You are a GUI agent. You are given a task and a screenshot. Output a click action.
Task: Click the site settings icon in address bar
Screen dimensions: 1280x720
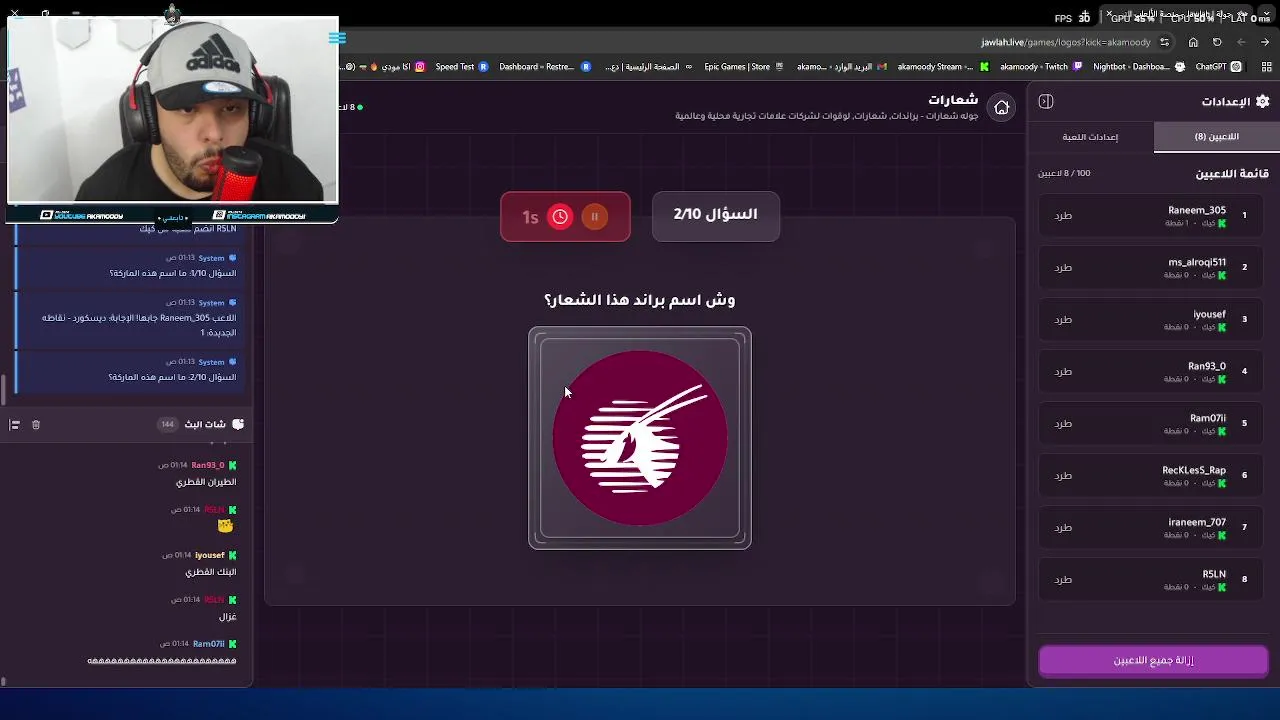point(1164,42)
